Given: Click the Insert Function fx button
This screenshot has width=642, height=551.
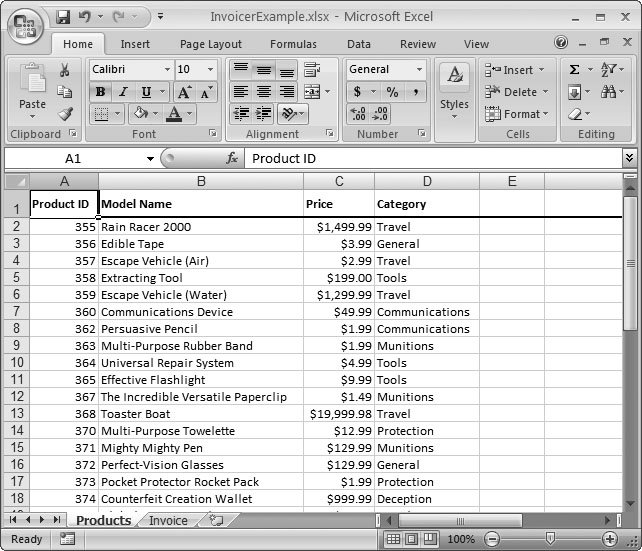Looking at the screenshot, I should tap(232, 158).
